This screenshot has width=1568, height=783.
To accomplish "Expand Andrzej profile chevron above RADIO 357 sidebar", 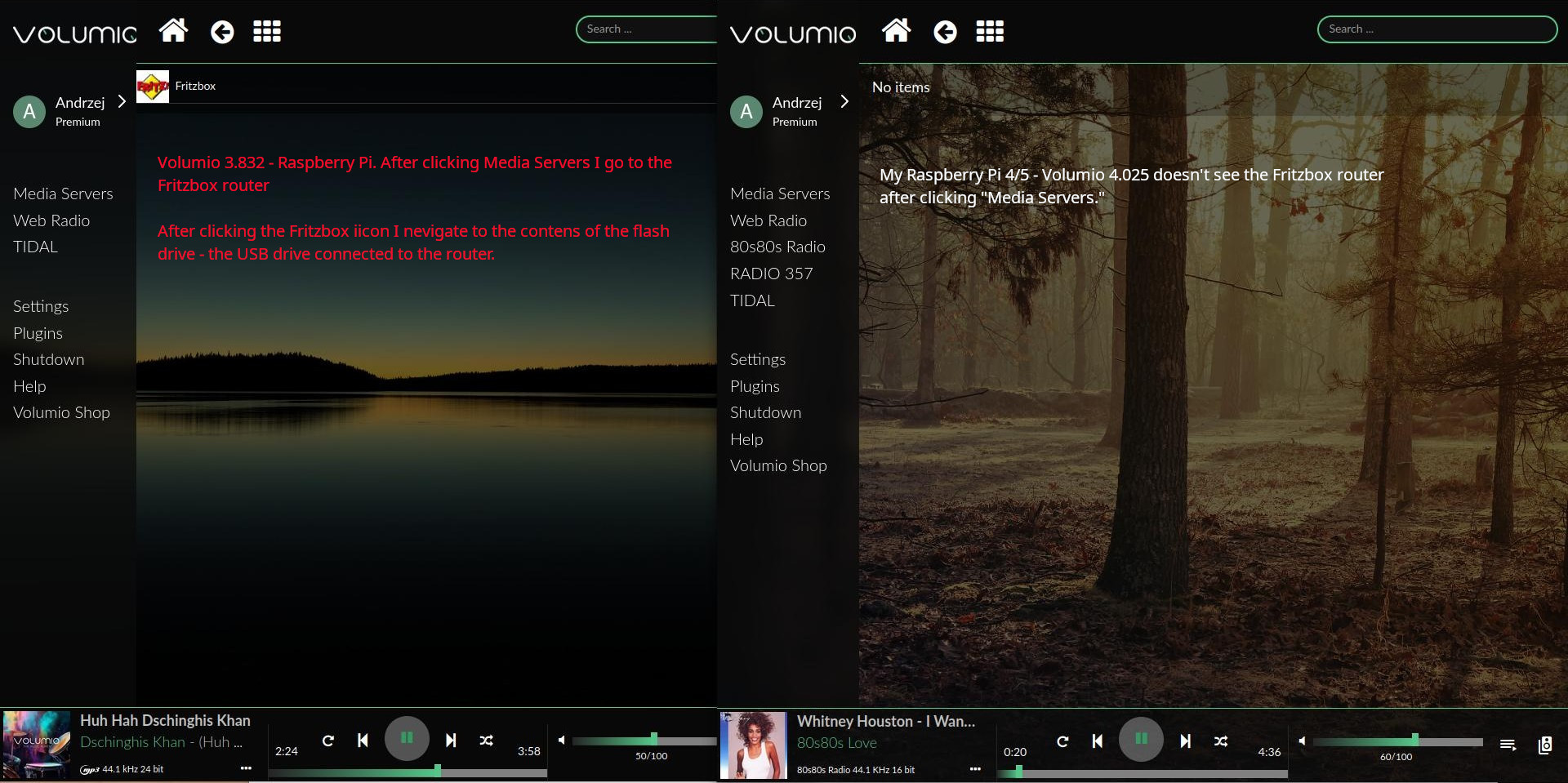I will pos(844,102).
